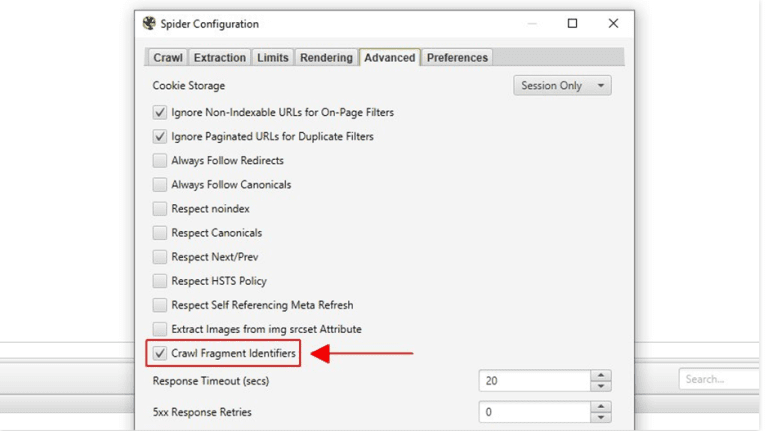Click the 5xx Response Retries field
768x431 pixels.
coord(535,412)
